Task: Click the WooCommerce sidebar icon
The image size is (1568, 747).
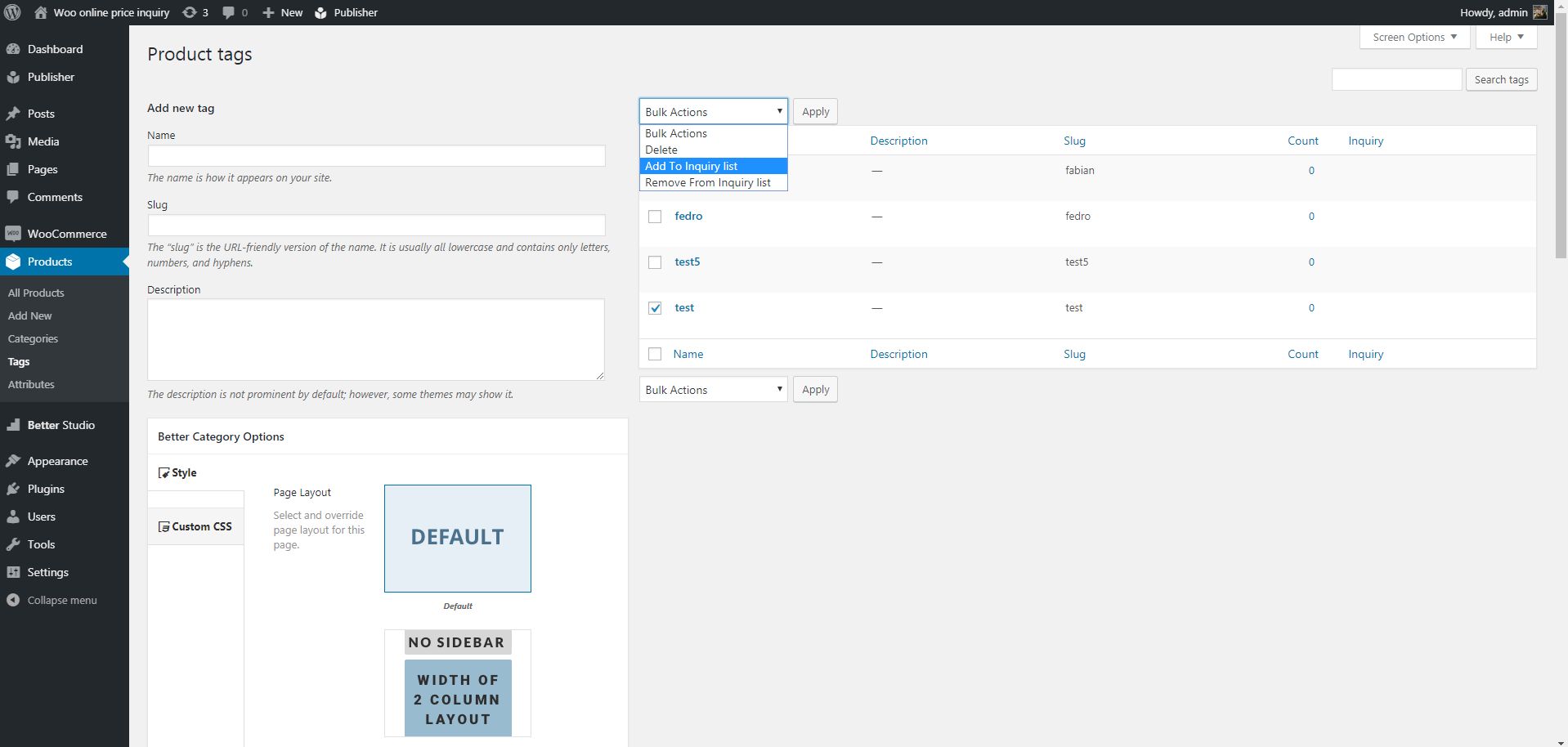Action: 13,234
